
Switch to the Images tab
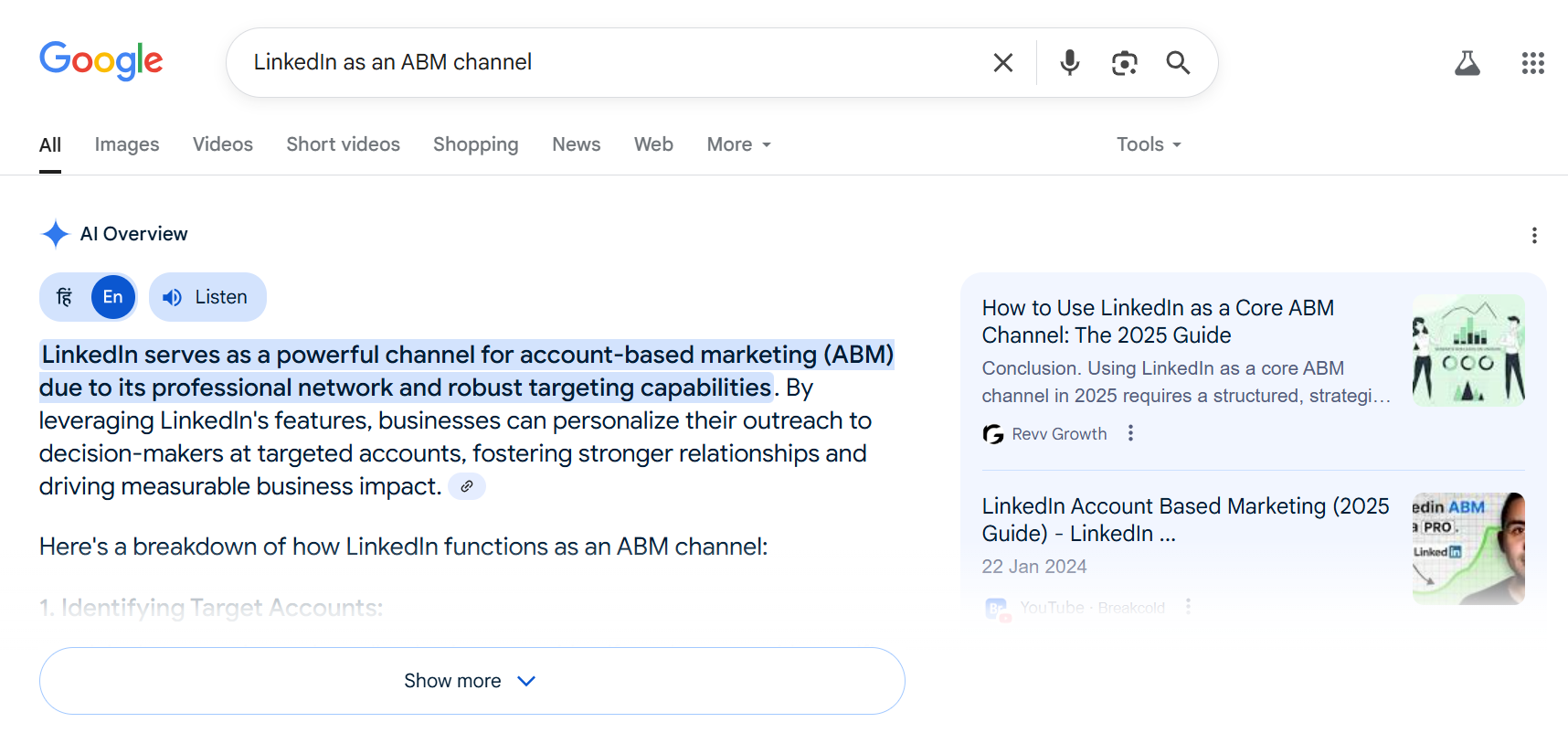(127, 144)
